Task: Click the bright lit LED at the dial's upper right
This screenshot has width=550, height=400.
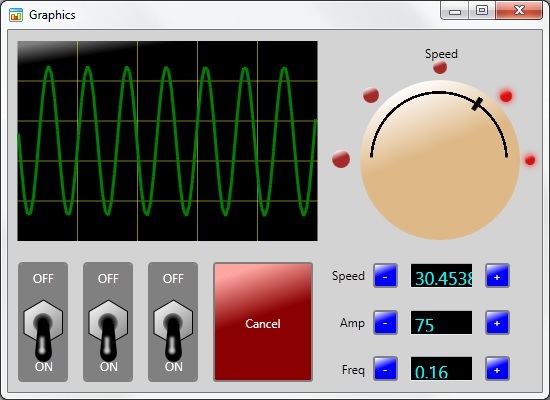Action: pos(506,96)
